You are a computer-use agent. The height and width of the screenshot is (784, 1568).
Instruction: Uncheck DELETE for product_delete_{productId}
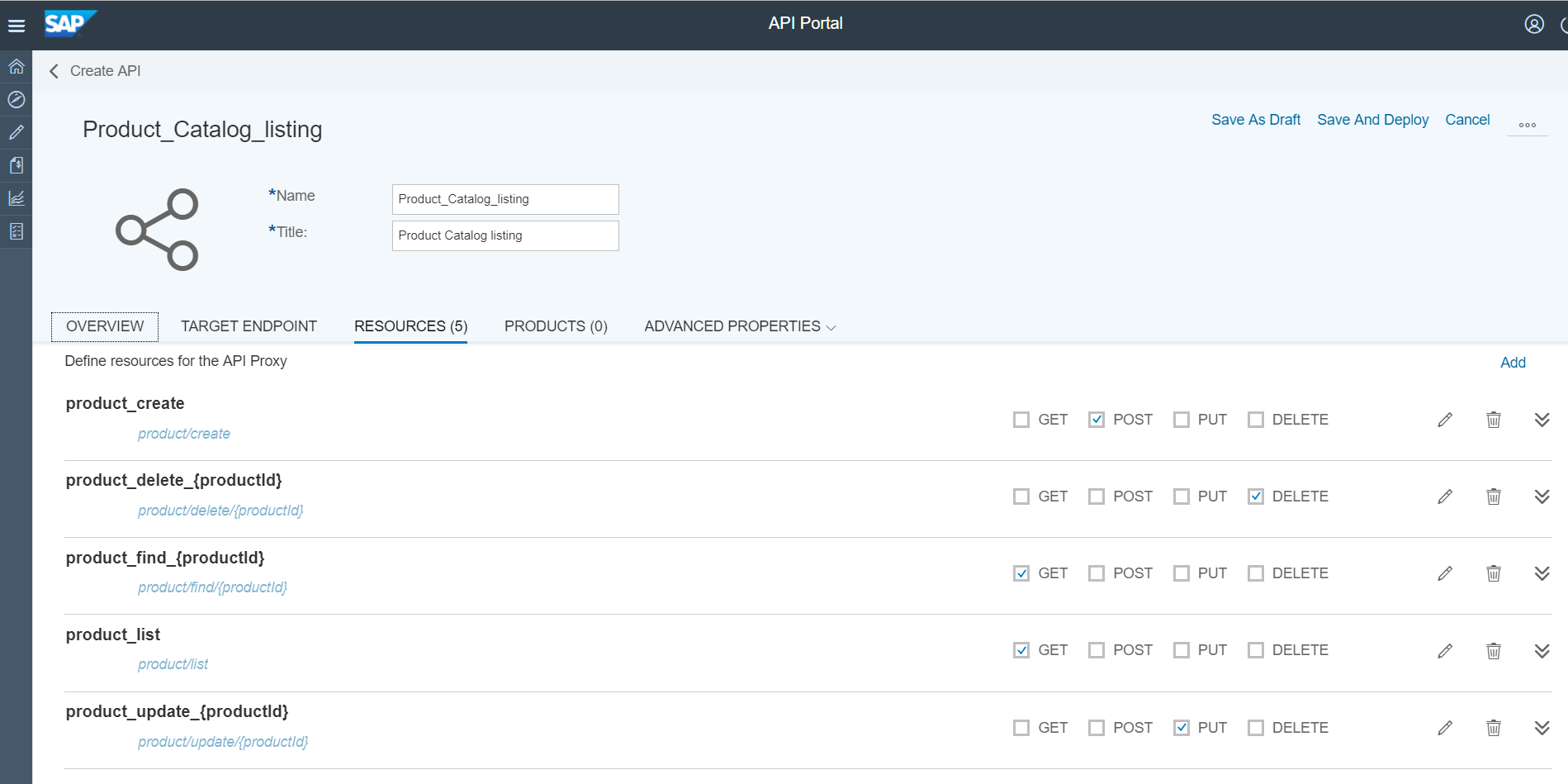tap(1256, 497)
